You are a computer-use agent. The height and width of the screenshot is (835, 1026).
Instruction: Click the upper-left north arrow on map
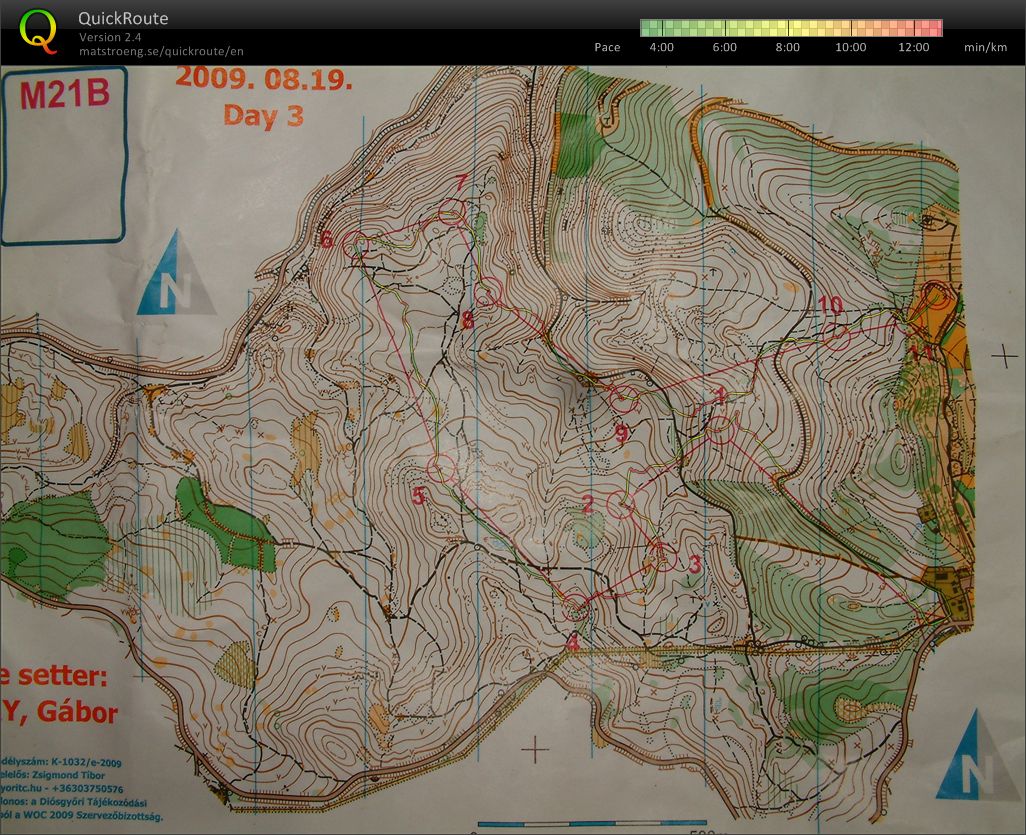(176, 273)
